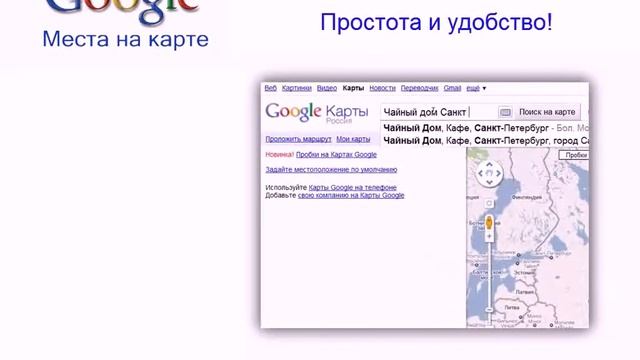Click the Финляндия label on the map
The width and height of the screenshot is (640, 360).
tap(527, 197)
